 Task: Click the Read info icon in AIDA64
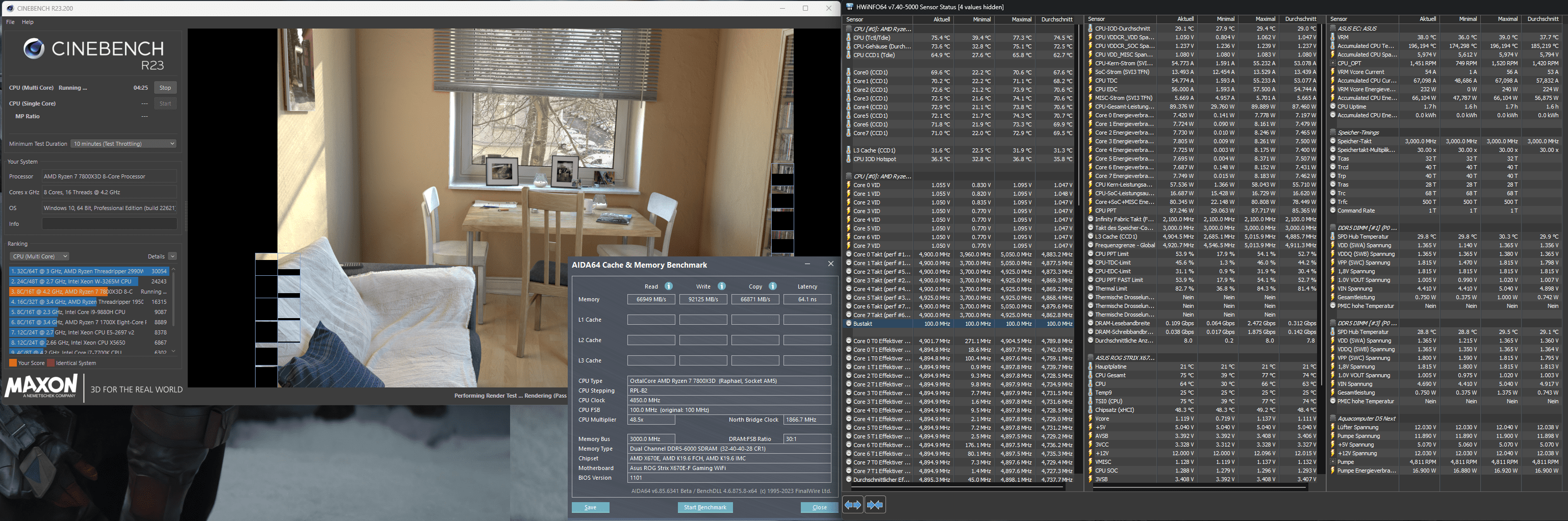tap(668, 286)
